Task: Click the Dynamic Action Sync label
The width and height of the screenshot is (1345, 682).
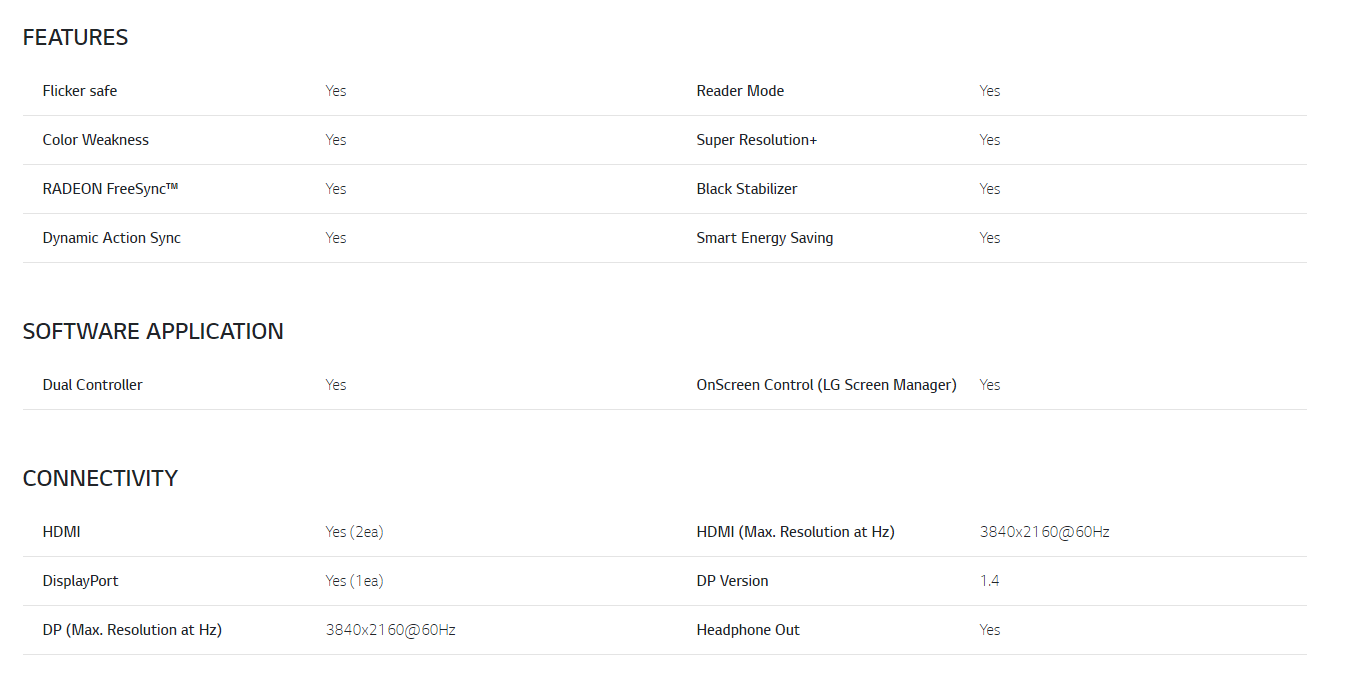Action: click(112, 238)
